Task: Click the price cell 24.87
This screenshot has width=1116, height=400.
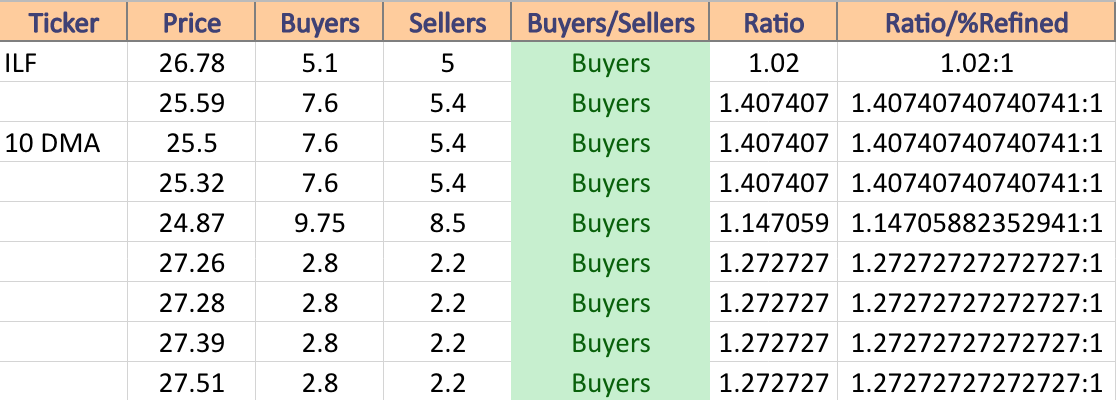Action: coord(192,223)
